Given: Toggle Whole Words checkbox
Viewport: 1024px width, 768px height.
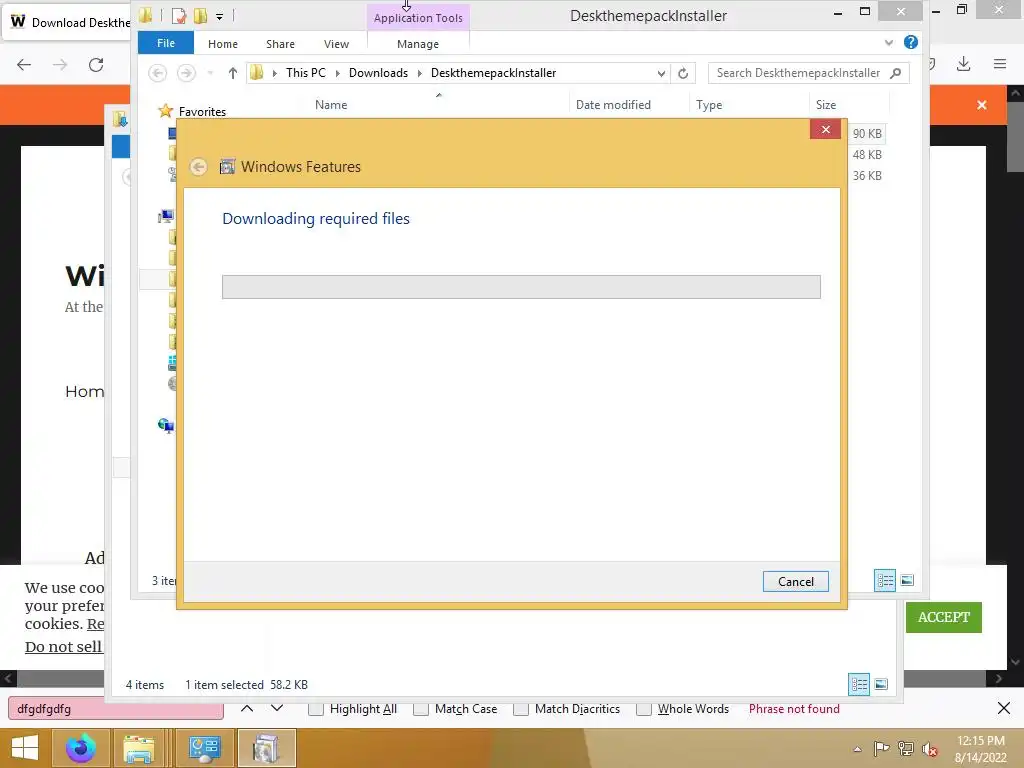Looking at the screenshot, I should coord(644,709).
